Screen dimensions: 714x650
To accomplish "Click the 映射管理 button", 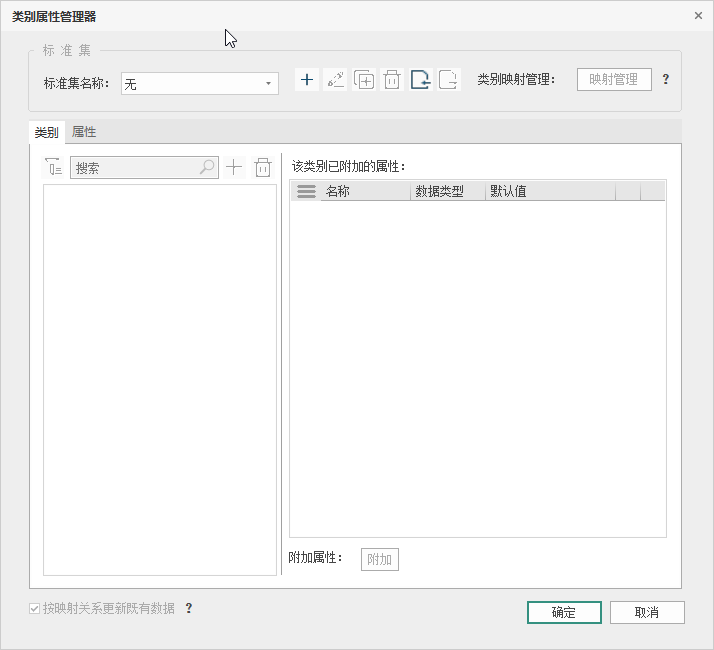I will [614, 80].
